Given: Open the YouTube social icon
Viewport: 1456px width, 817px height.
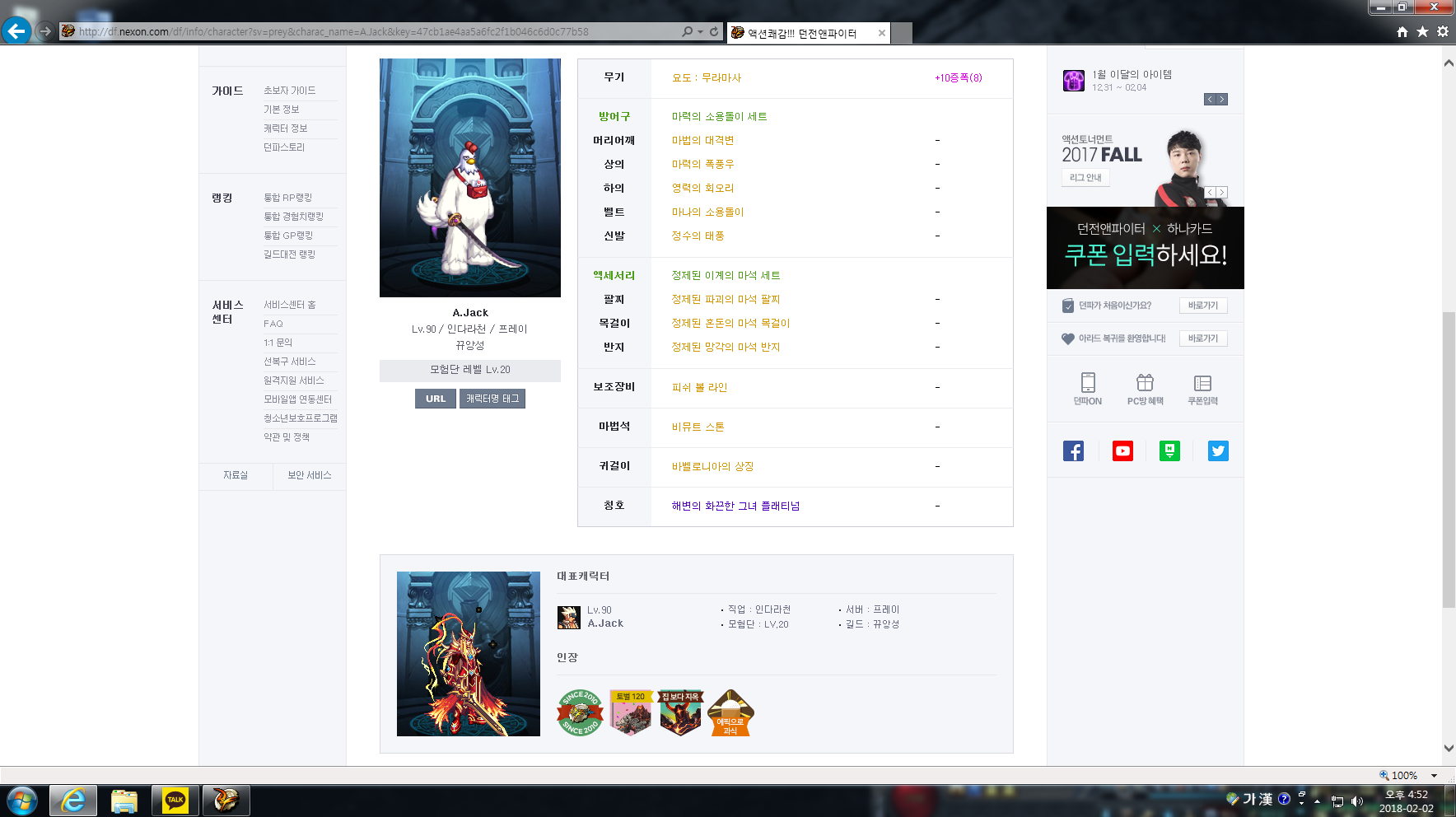Looking at the screenshot, I should pyautogui.click(x=1122, y=451).
